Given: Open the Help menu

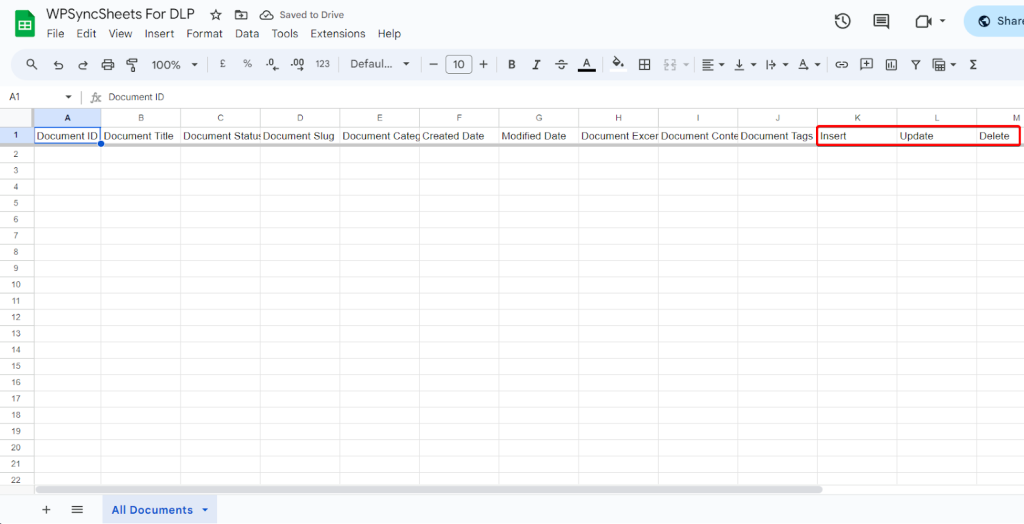Looking at the screenshot, I should (x=389, y=33).
